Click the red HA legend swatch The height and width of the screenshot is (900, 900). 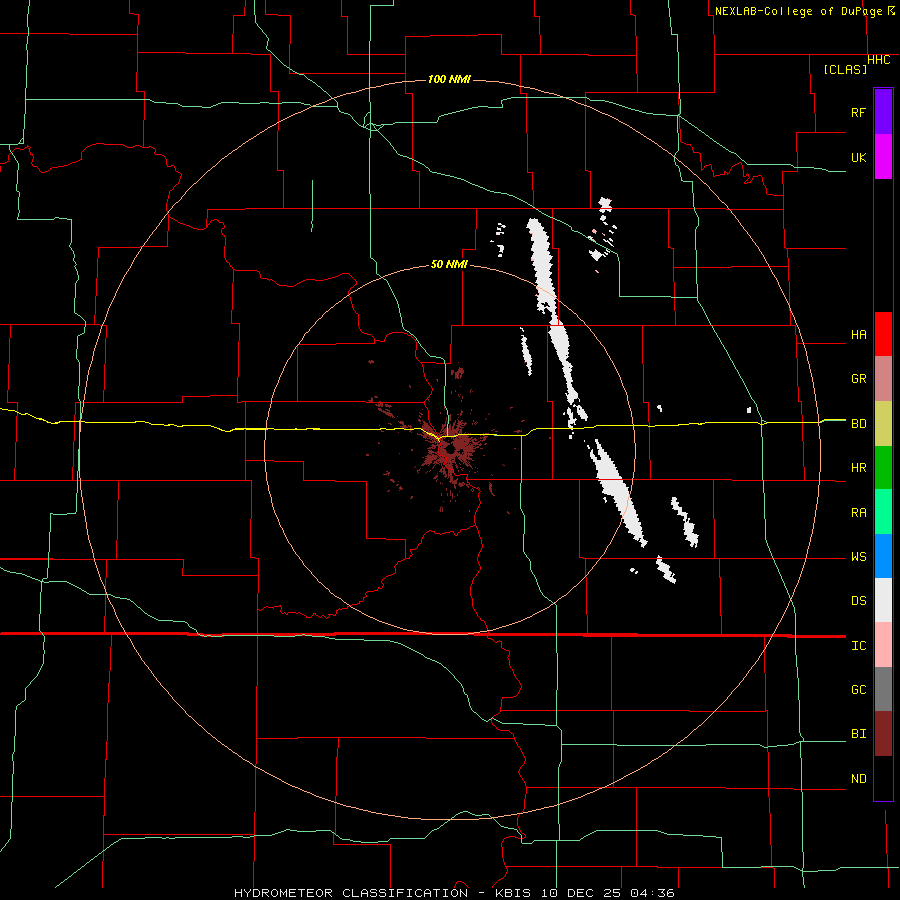pyautogui.click(x=883, y=334)
